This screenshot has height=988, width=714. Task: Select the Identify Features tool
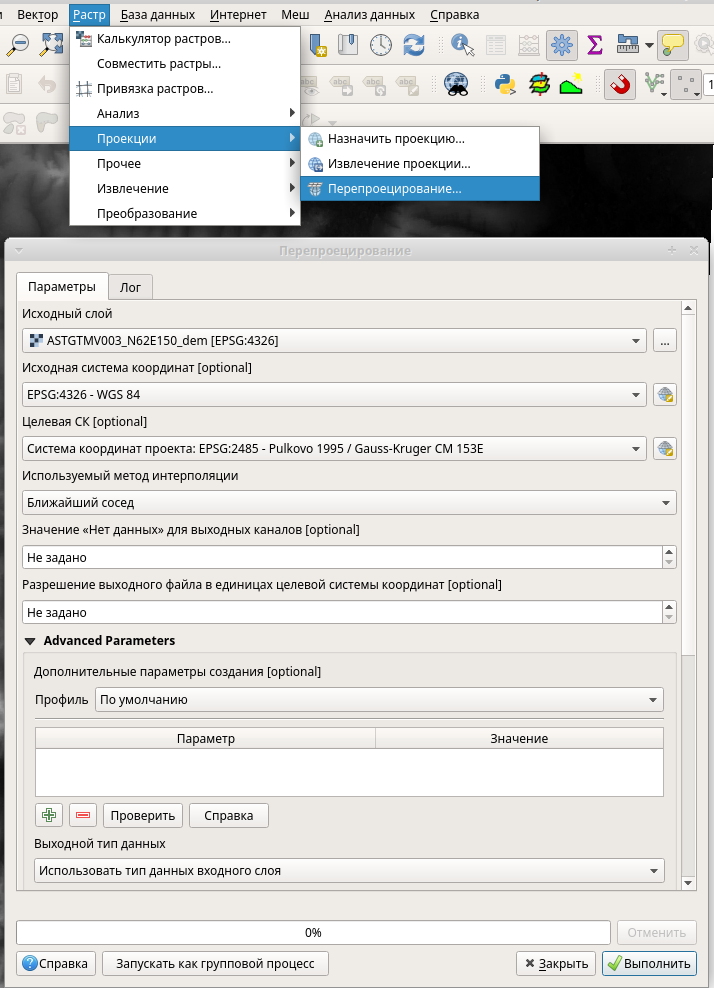tap(462, 44)
